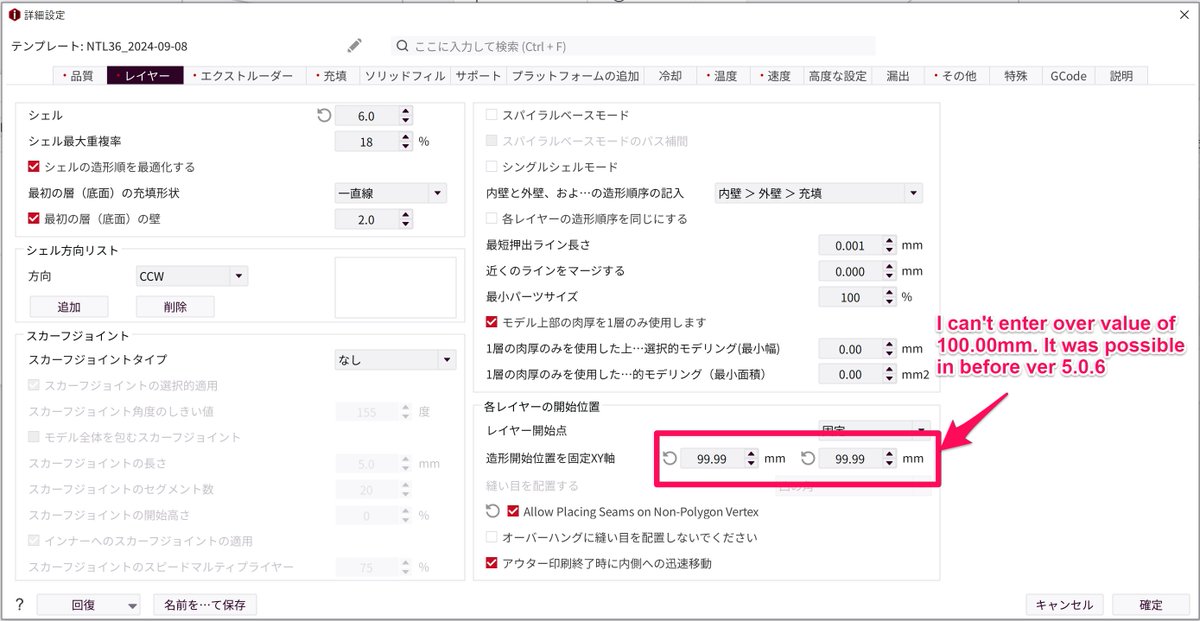The height and width of the screenshot is (621, 1200).
Task: Open the 回復 dropdown arrow
Action: (133, 605)
